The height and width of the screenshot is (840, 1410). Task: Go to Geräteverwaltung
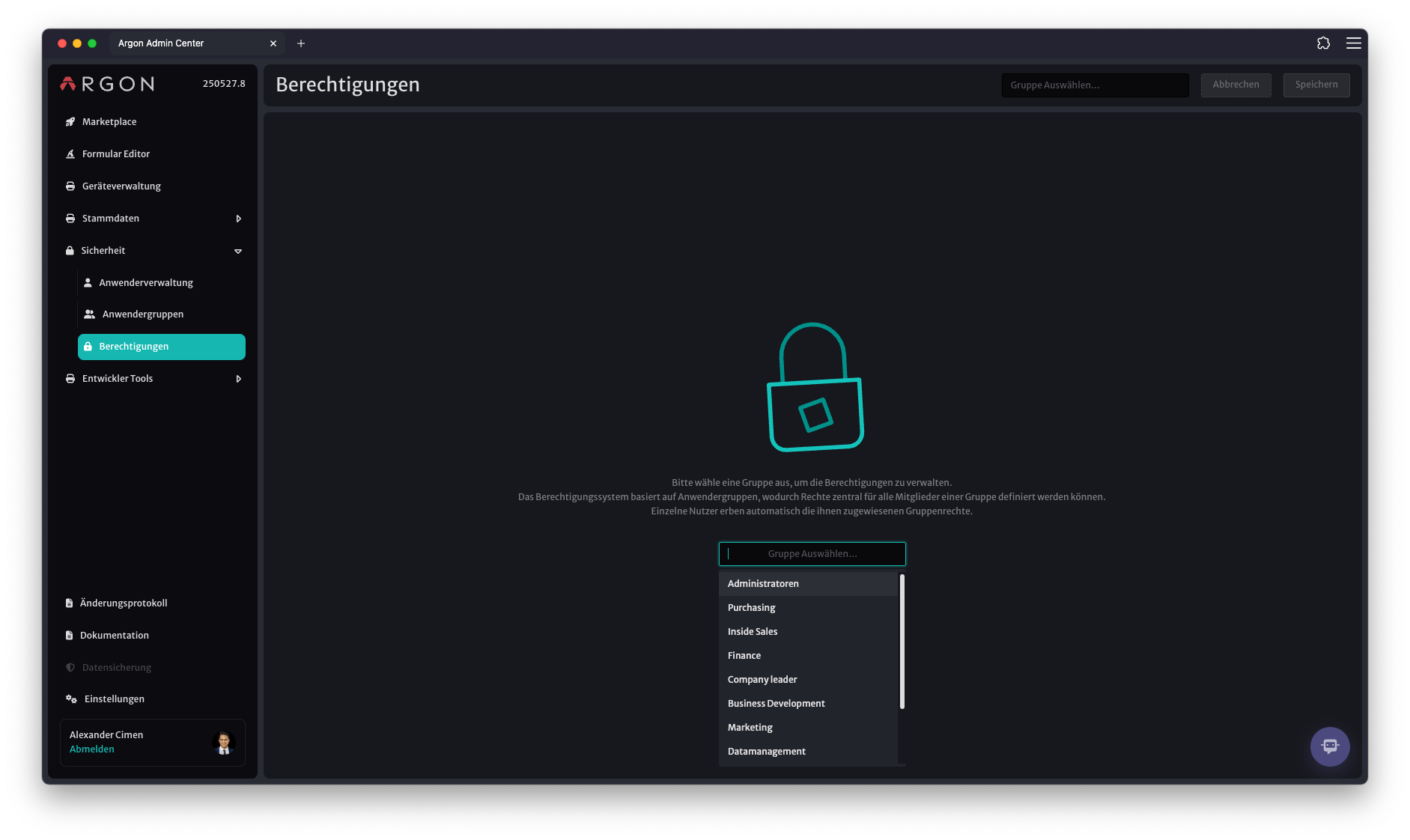[x=152, y=186]
